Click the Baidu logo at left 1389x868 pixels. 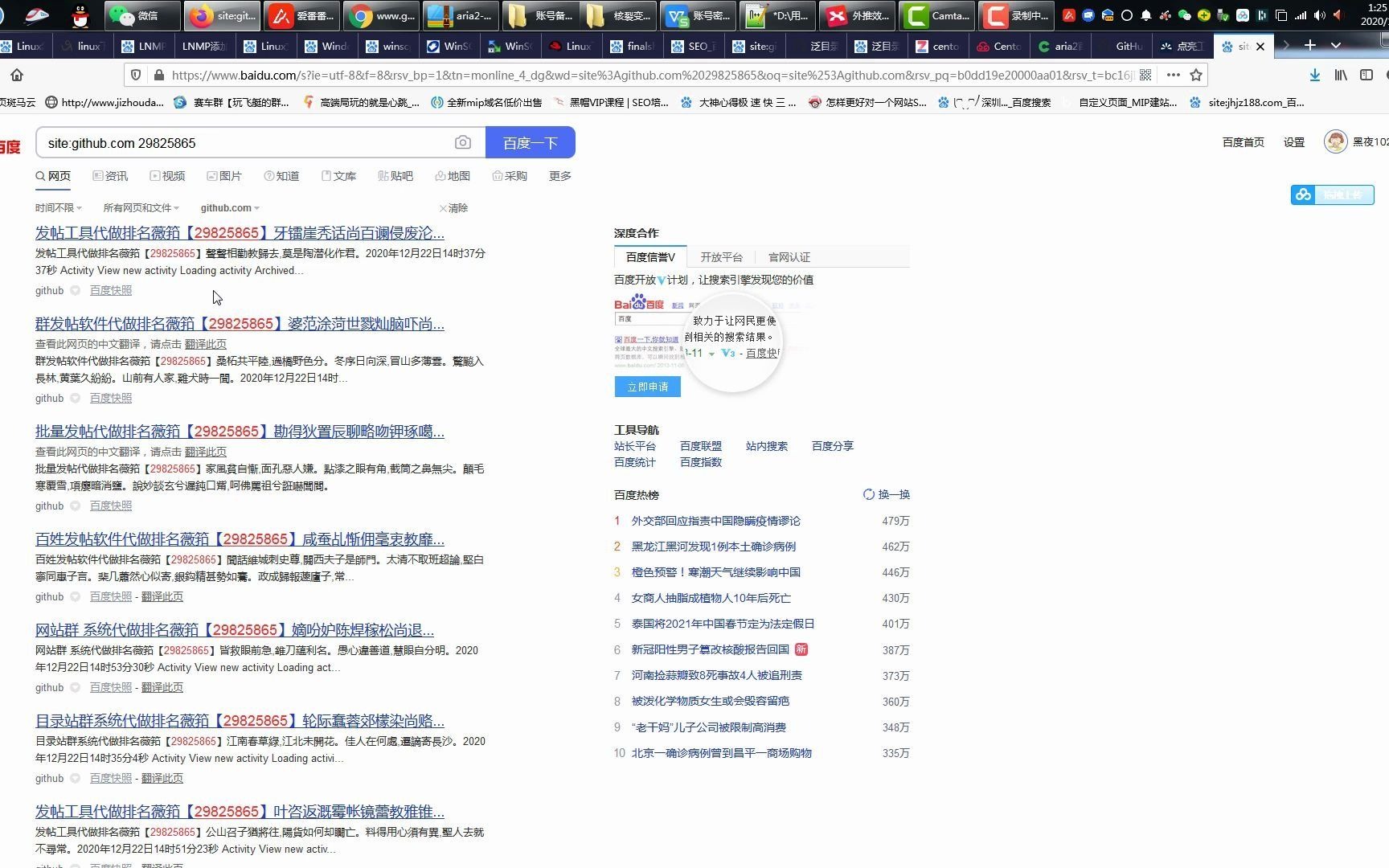pos(10,146)
